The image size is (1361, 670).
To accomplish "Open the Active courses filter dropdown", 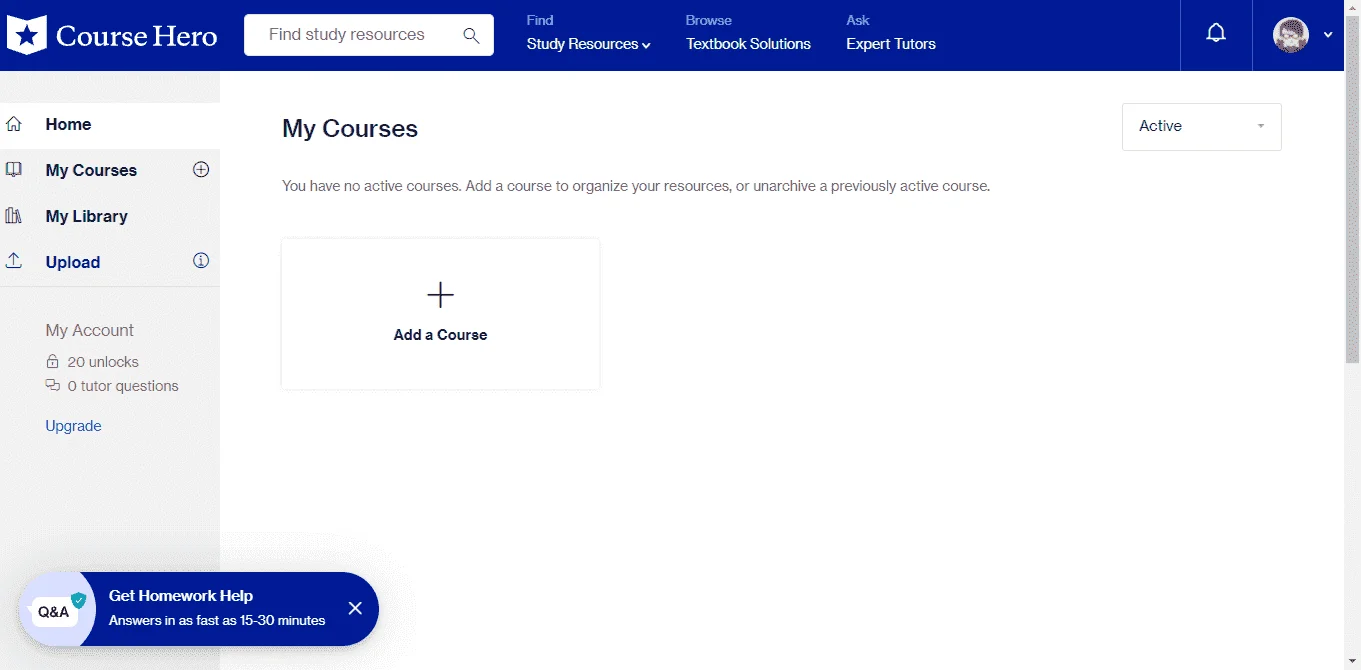I will (x=1202, y=127).
